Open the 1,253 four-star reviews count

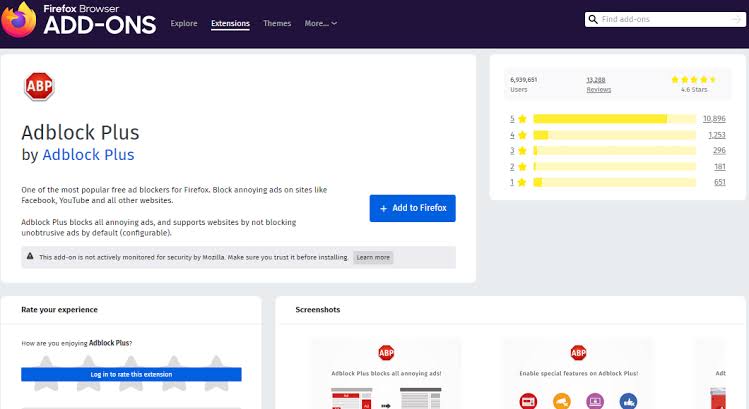(x=717, y=135)
